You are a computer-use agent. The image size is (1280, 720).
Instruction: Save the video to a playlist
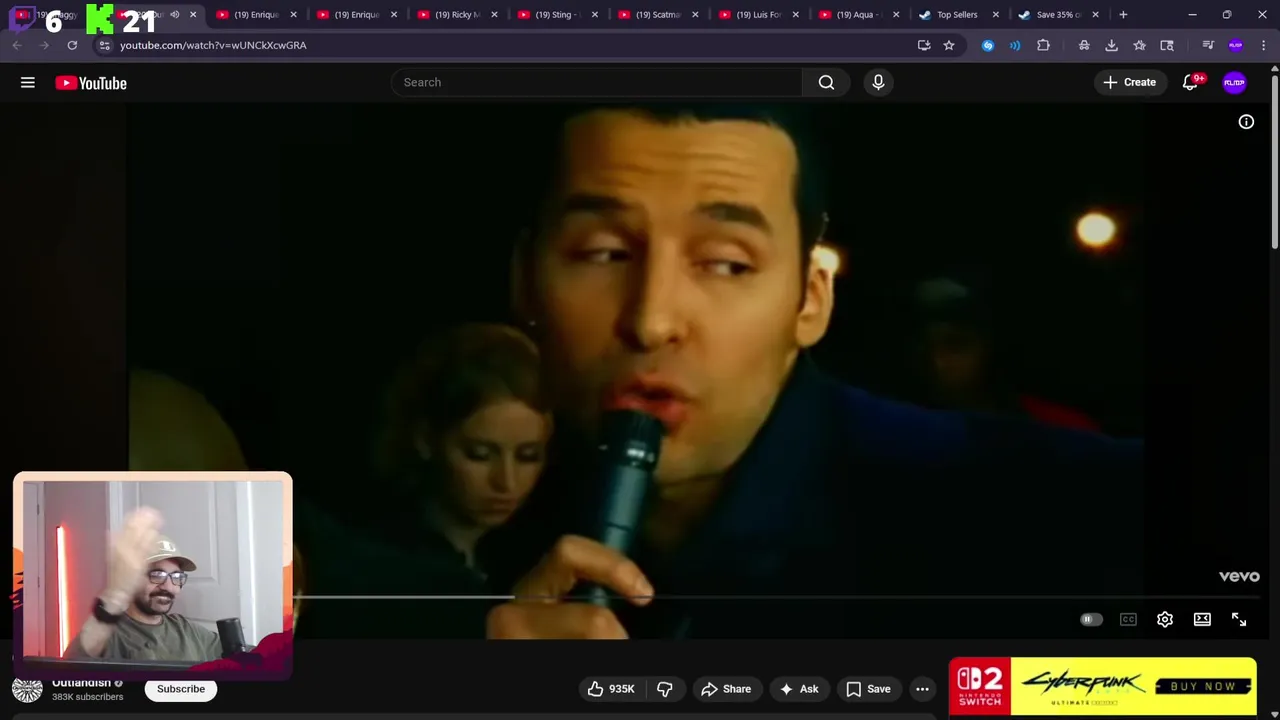(868, 689)
